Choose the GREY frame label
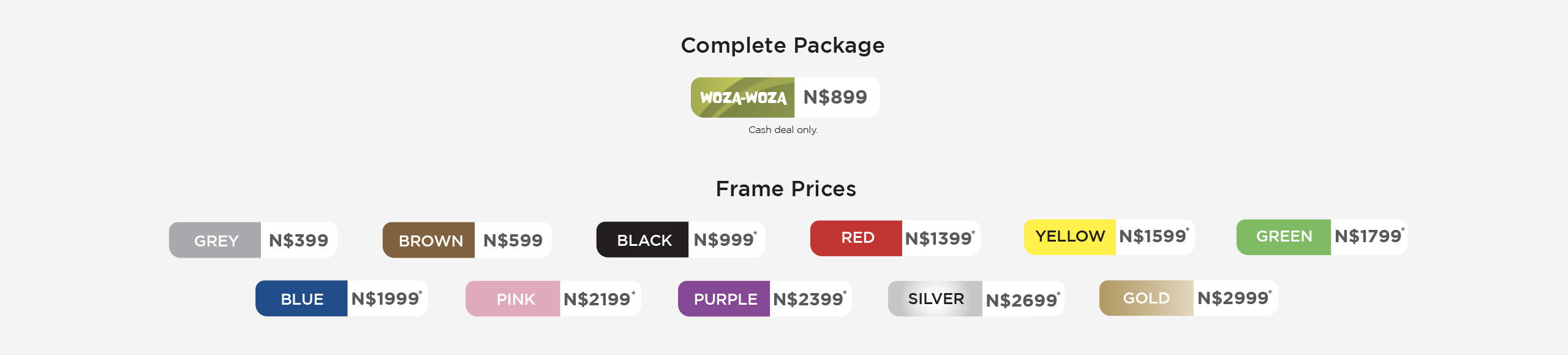 click(215, 240)
